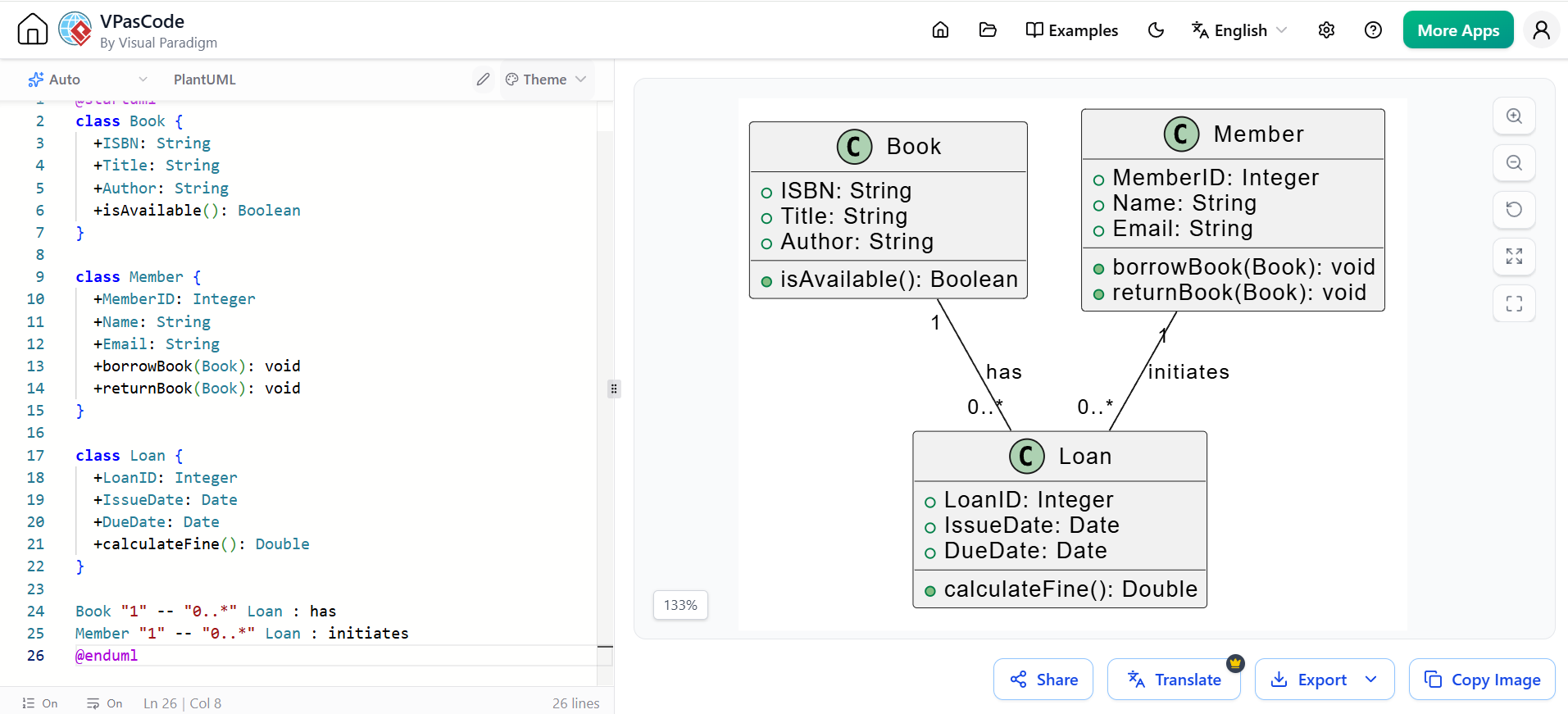Click the Book "1" -- "0..*" Loan code line
The height and width of the screenshot is (714, 1568).
pyautogui.click(x=206, y=612)
